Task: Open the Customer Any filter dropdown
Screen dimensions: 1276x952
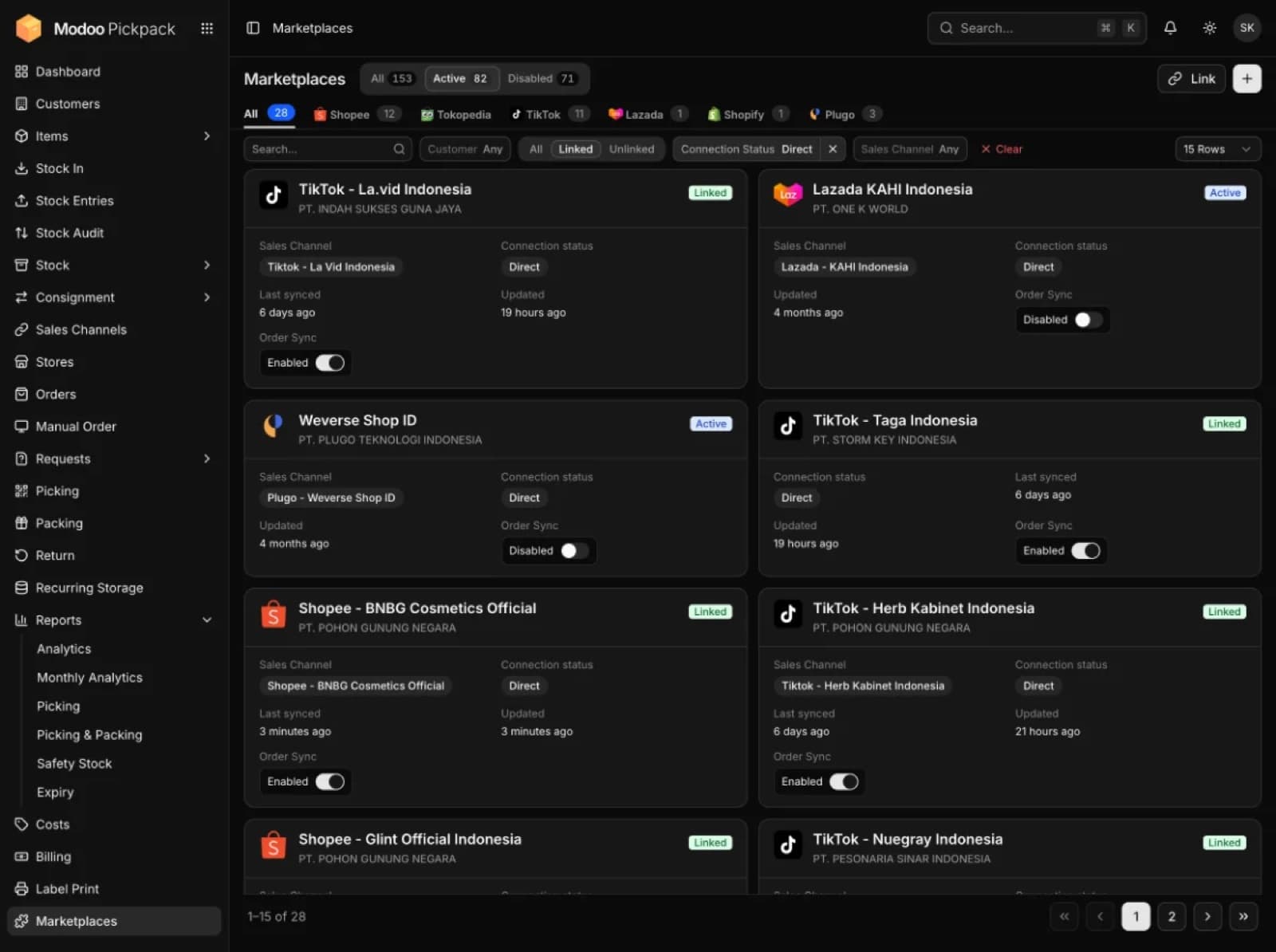Action: pyautogui.click(x=465, y=149)
